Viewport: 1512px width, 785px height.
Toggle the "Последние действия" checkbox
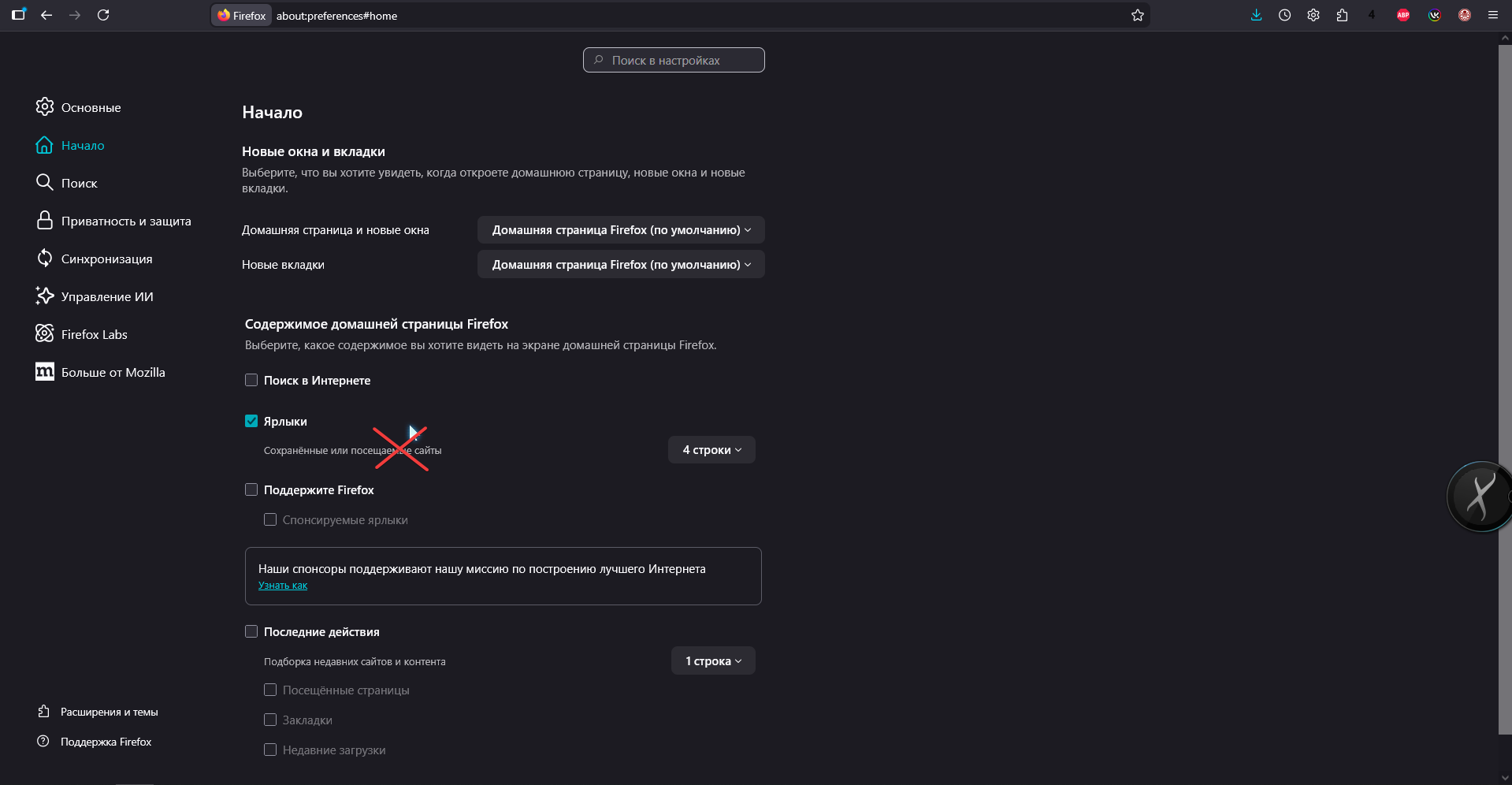coord(251,631)
